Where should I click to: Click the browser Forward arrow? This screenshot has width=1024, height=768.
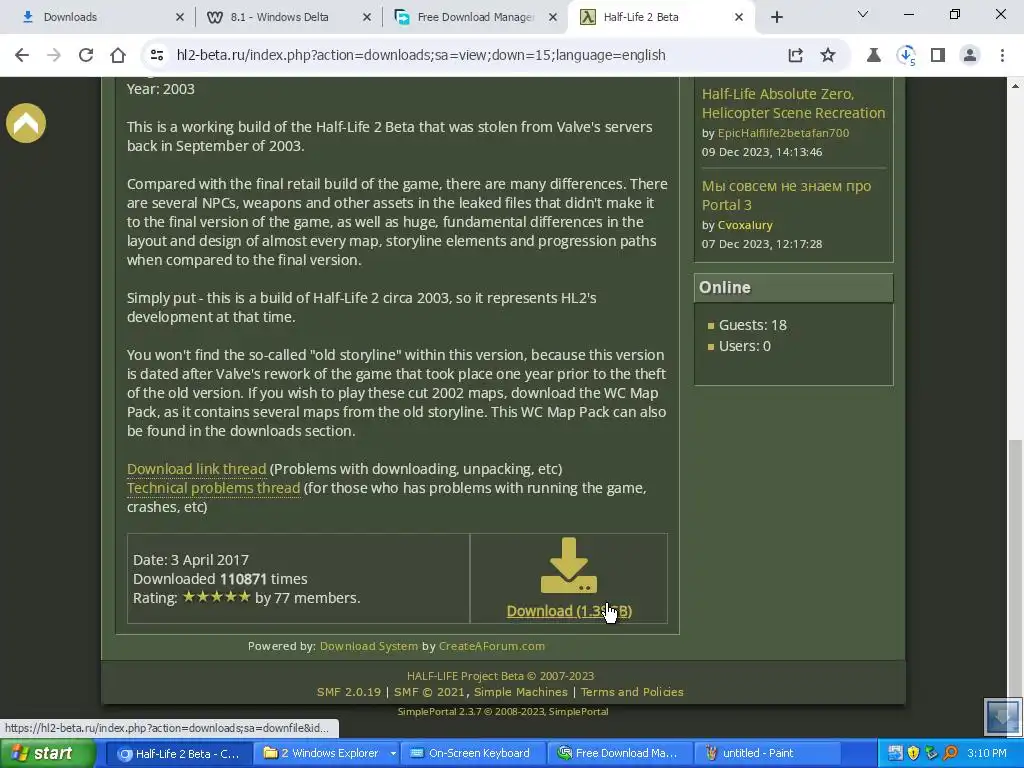click(x=54, y=56)
